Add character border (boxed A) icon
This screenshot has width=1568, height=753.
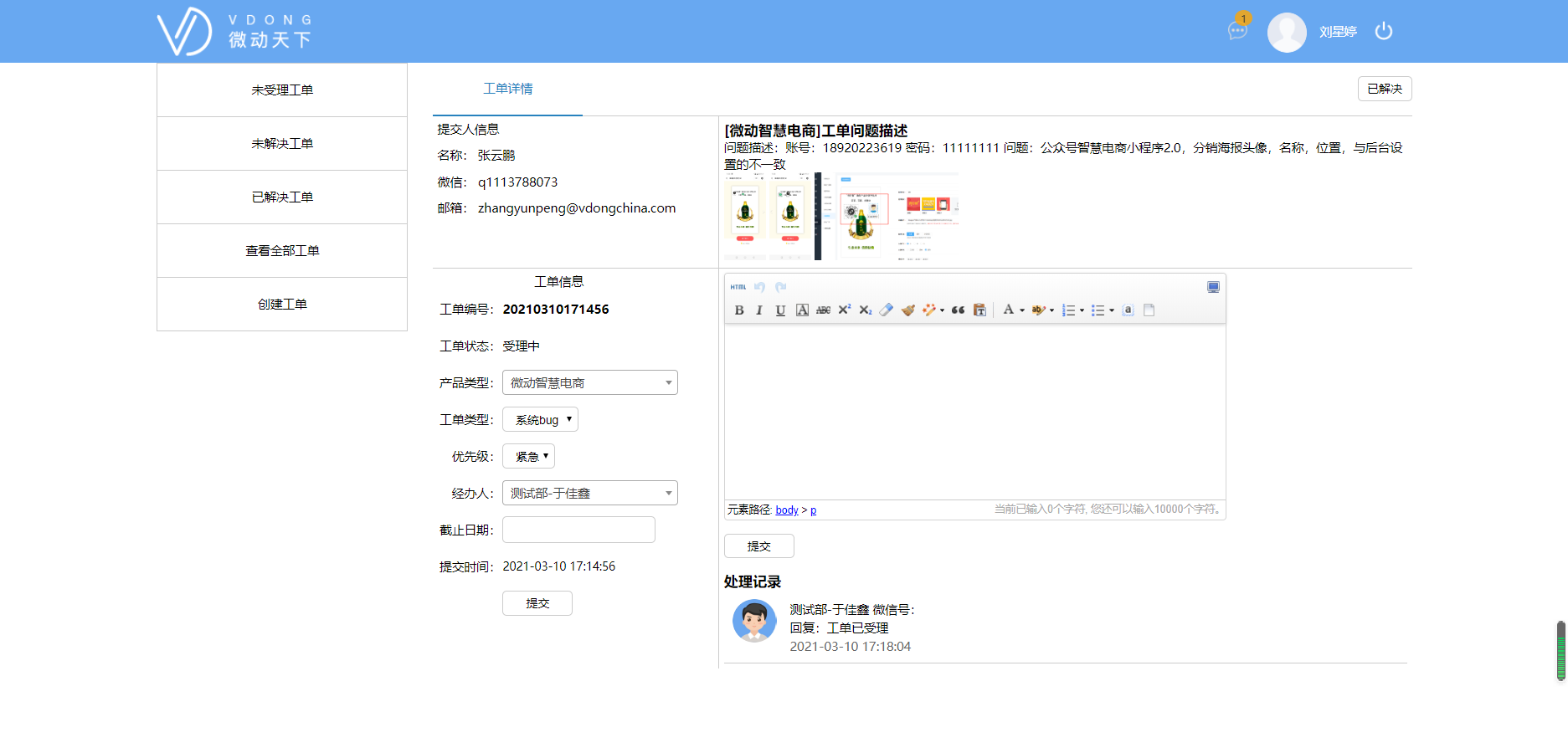(802, 310)
